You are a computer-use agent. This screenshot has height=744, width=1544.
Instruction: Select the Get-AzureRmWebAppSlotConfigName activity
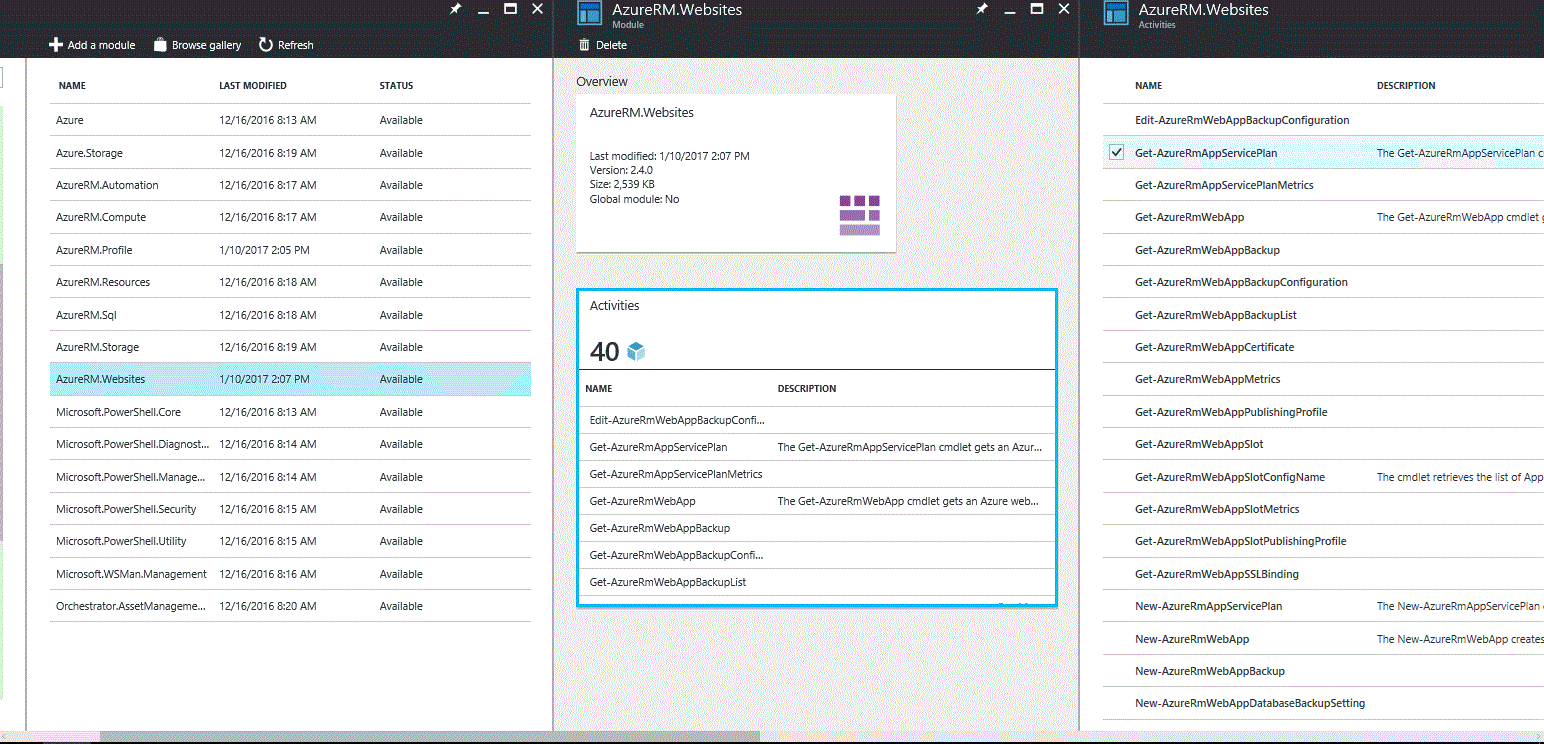(1230, 477)
